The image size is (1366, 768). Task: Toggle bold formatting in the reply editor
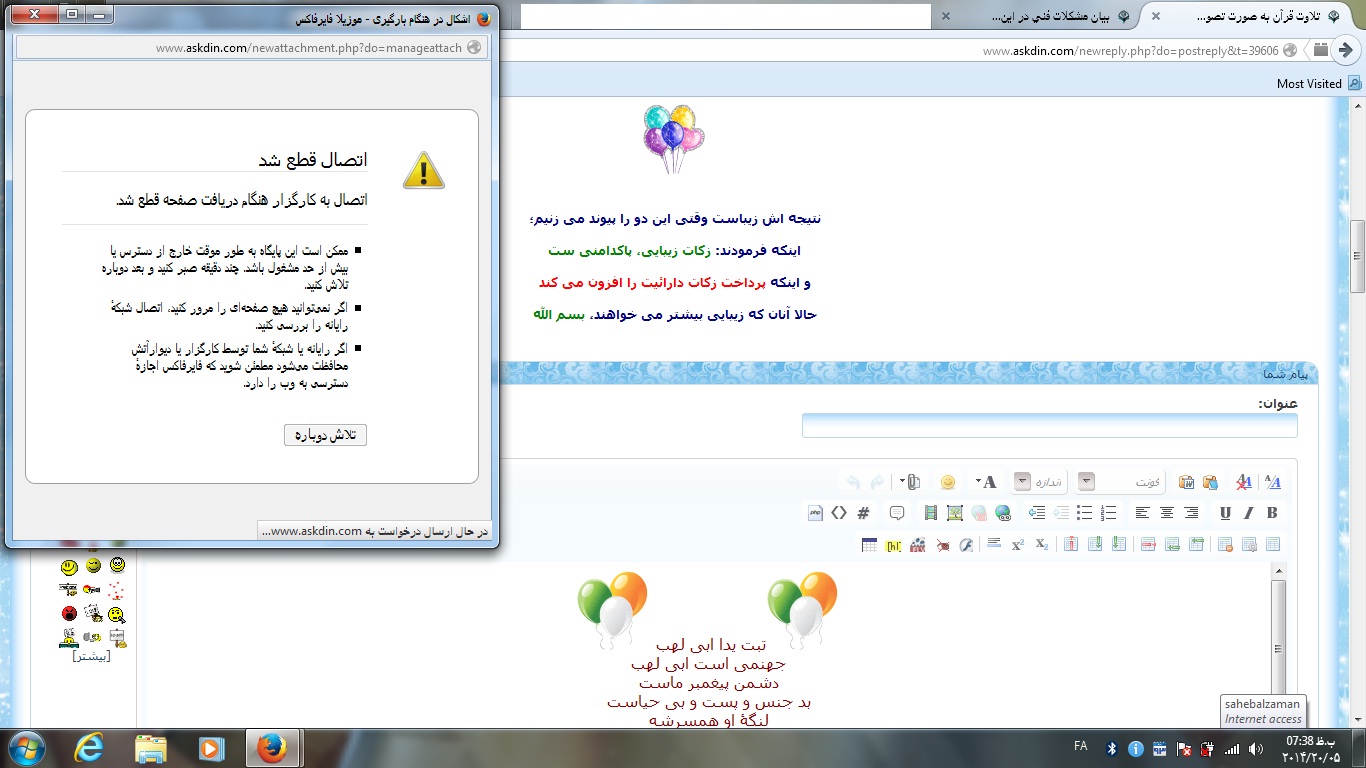pos(1272,513)
